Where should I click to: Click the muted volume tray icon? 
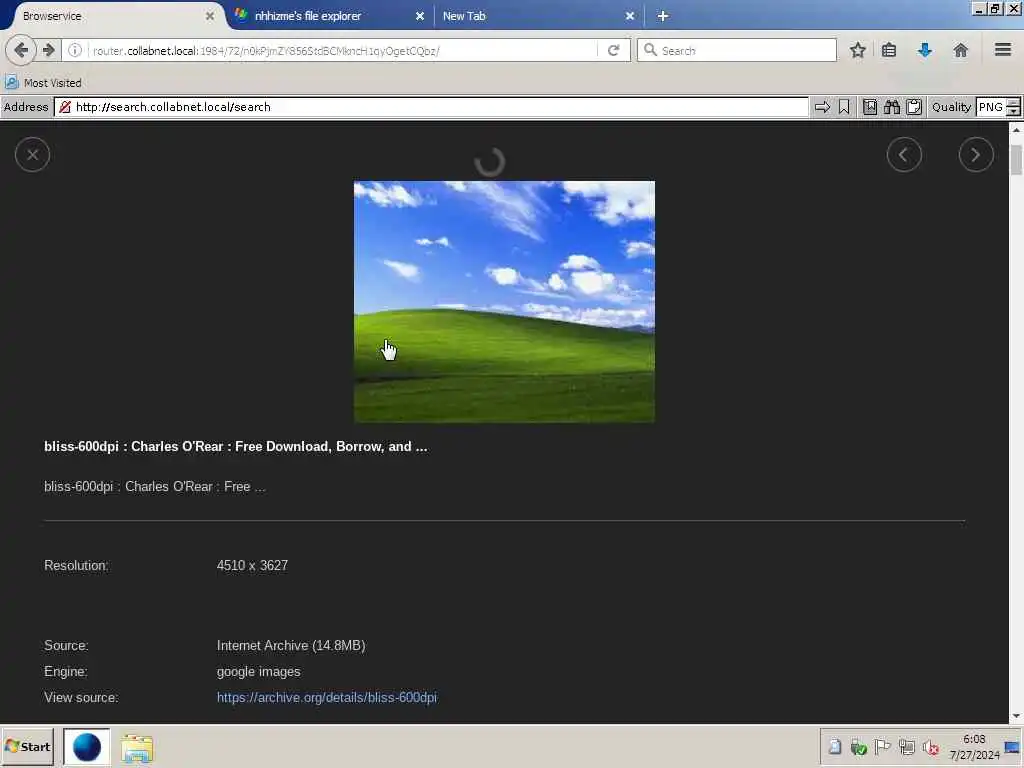[x=930, y=747]
